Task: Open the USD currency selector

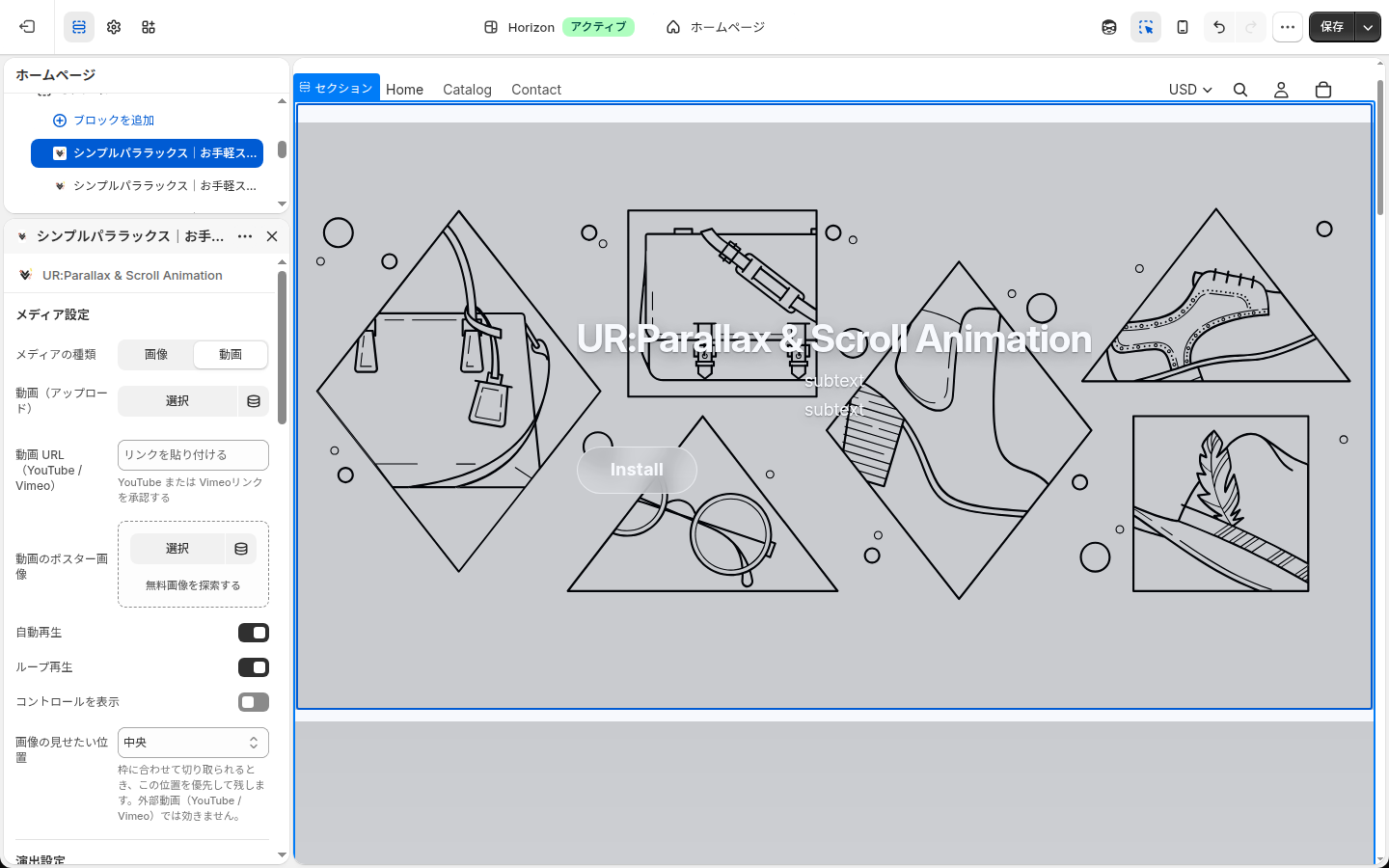Action: point(1190,90)
